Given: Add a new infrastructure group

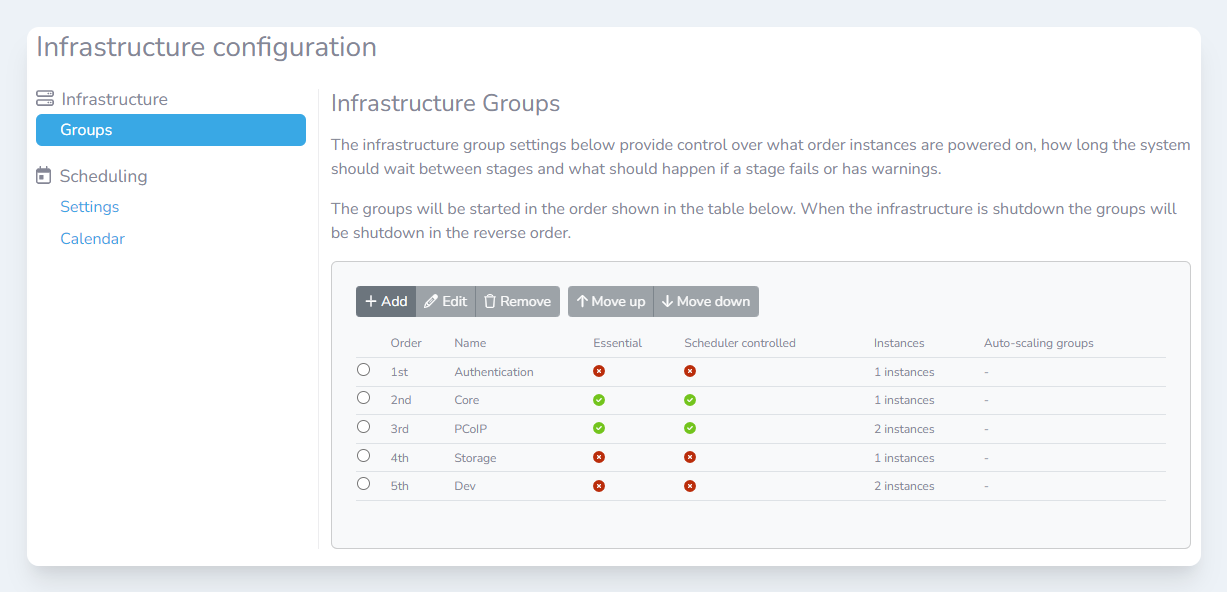Looking at the screenshot, I should click(x=386, y=302).
